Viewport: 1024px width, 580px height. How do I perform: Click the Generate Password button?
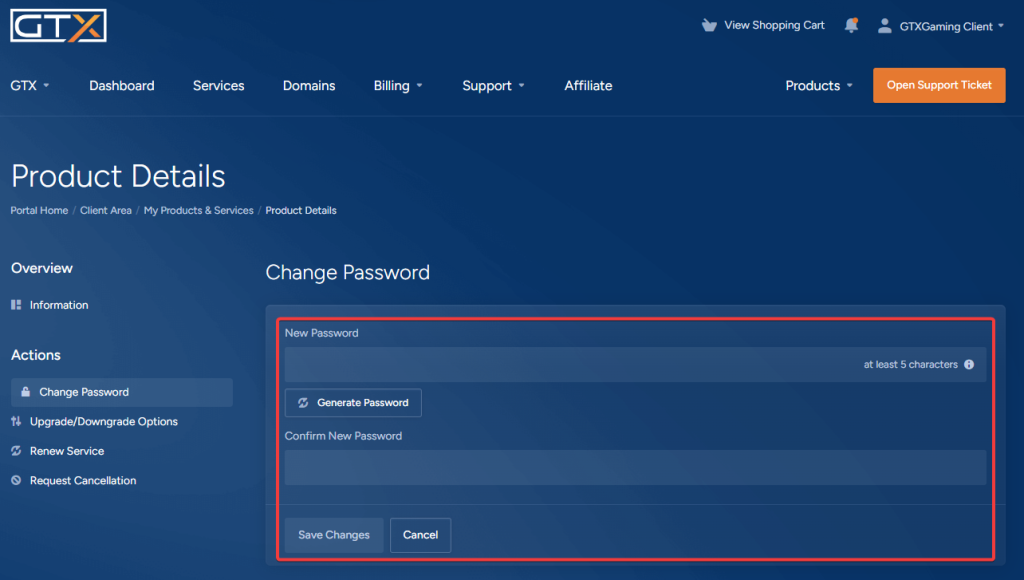[353, 402]
